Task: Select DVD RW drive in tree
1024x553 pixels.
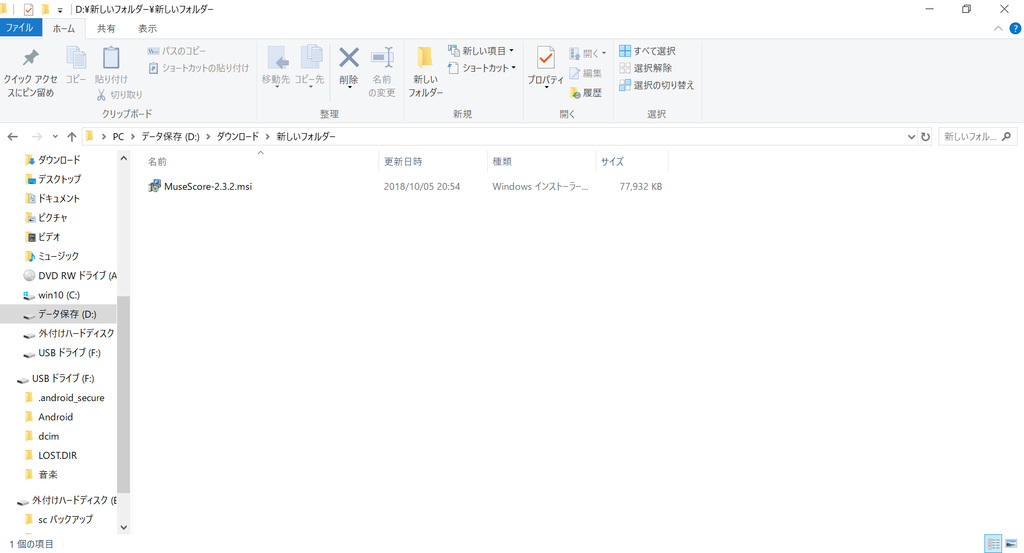Action: click(x=70, y=276)
